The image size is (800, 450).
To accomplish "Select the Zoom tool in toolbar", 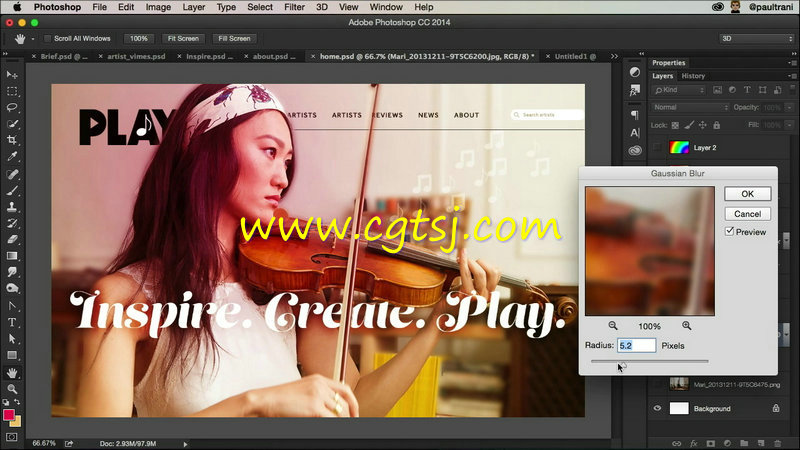I will [12, 389].
